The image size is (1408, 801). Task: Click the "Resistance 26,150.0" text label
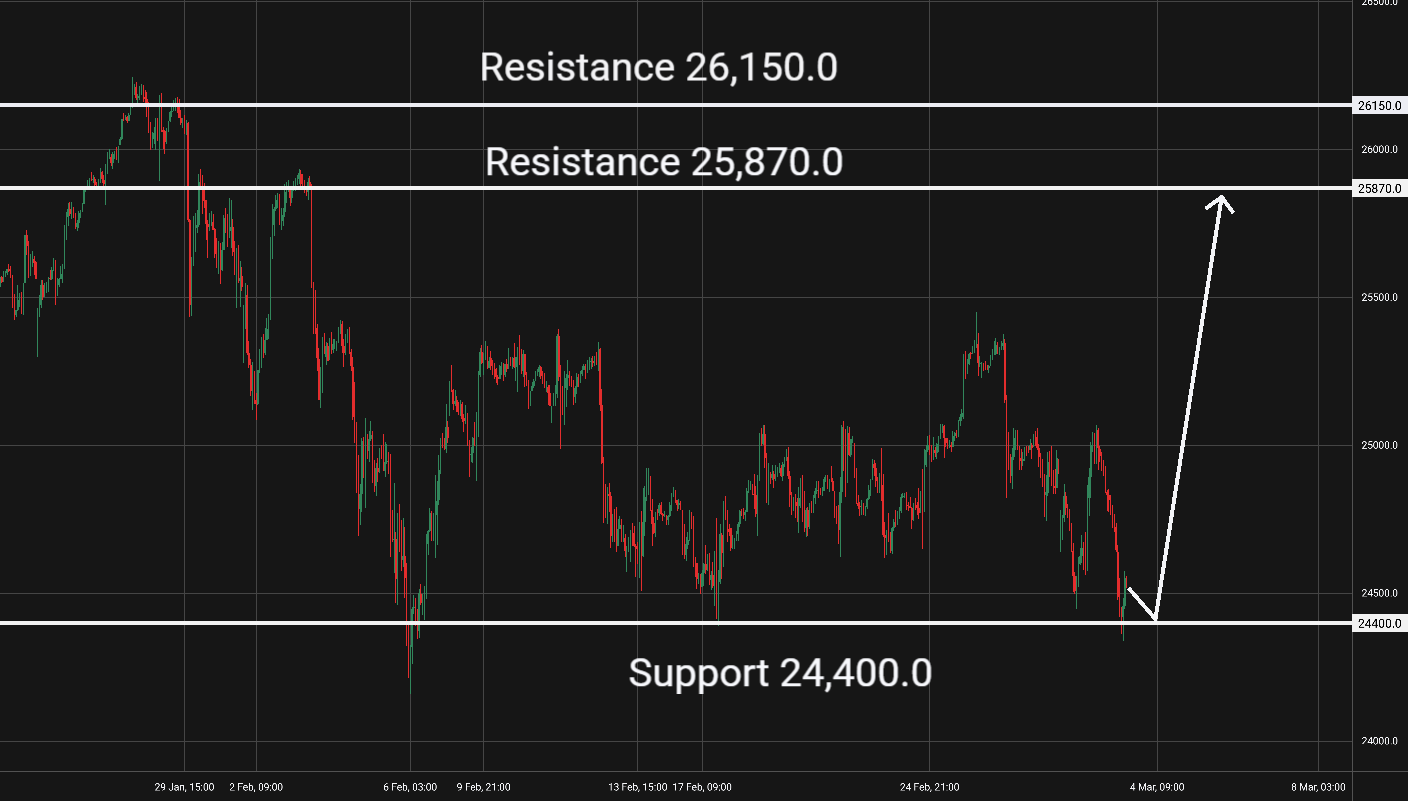658,67
